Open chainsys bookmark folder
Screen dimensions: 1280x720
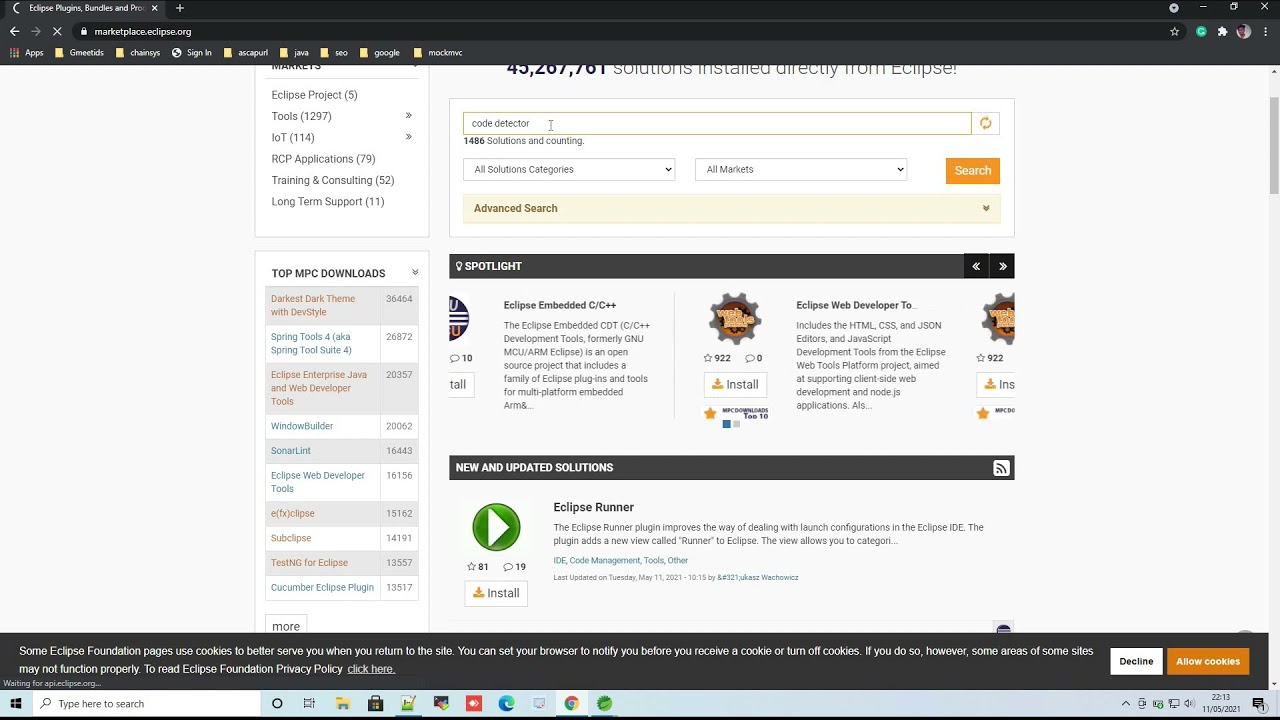[x=138, y=53]
